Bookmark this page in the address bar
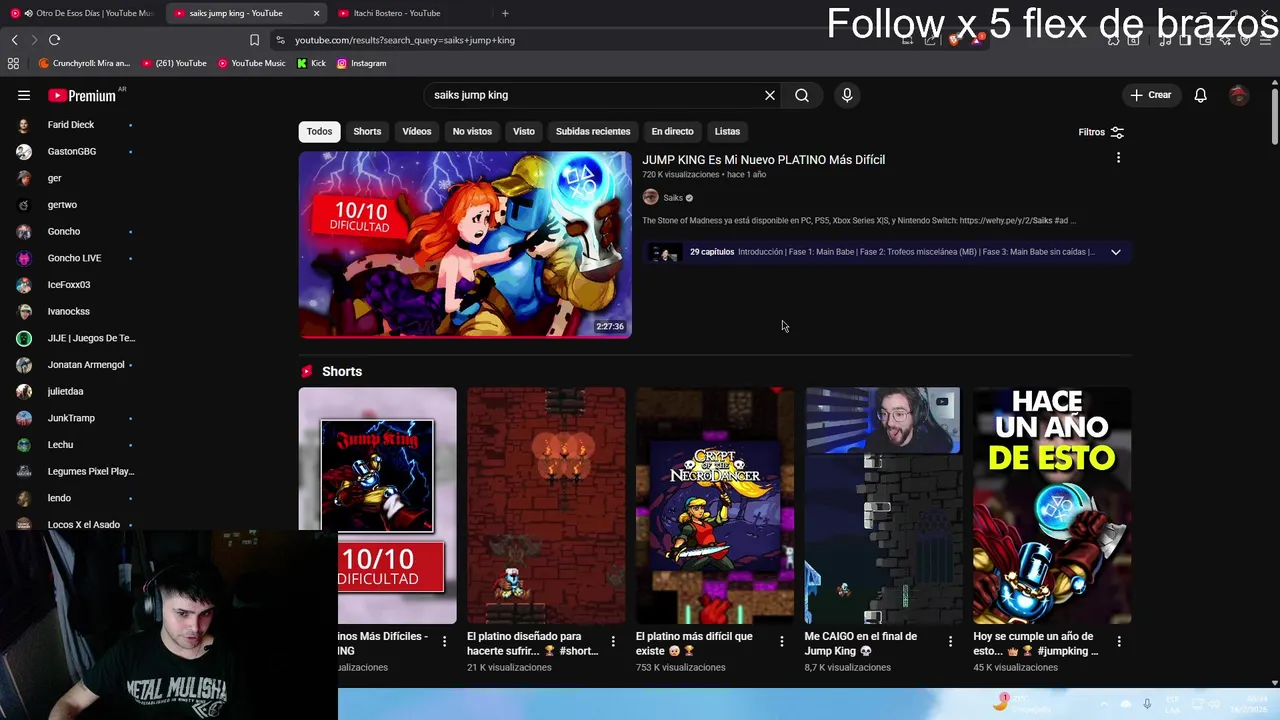 point(254,40)
